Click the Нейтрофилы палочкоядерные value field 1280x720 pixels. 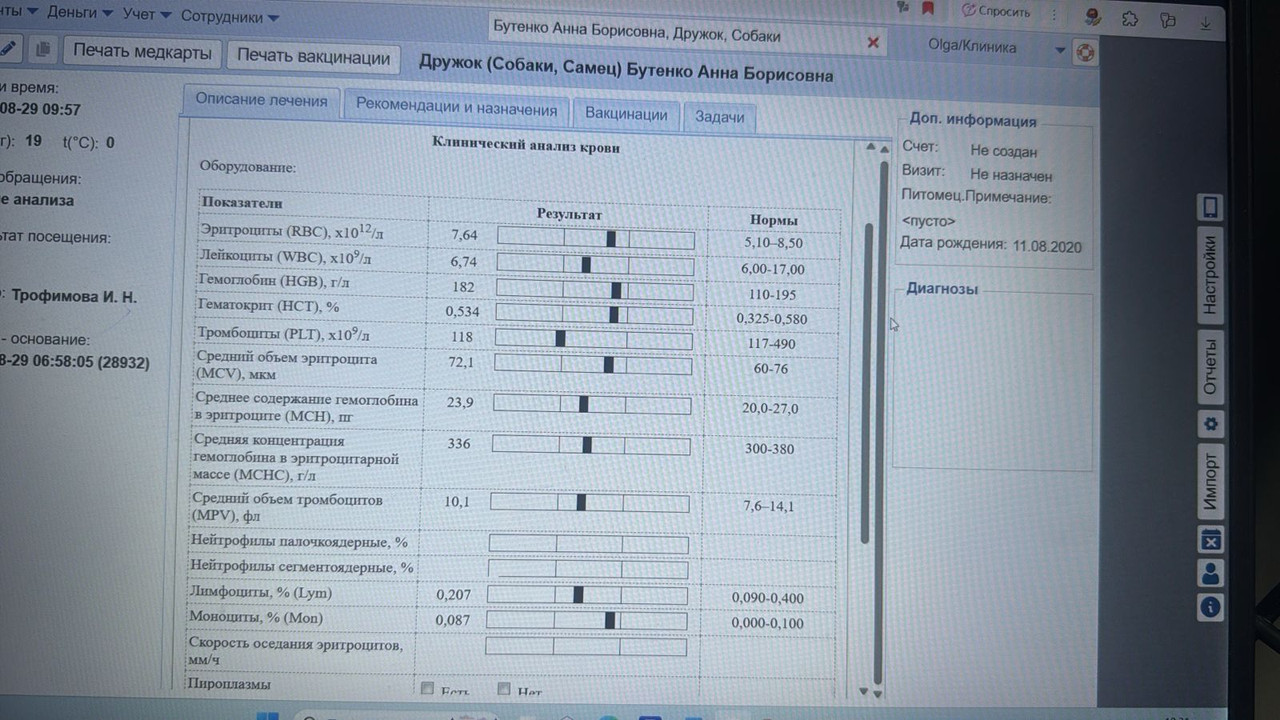point(588,545)
